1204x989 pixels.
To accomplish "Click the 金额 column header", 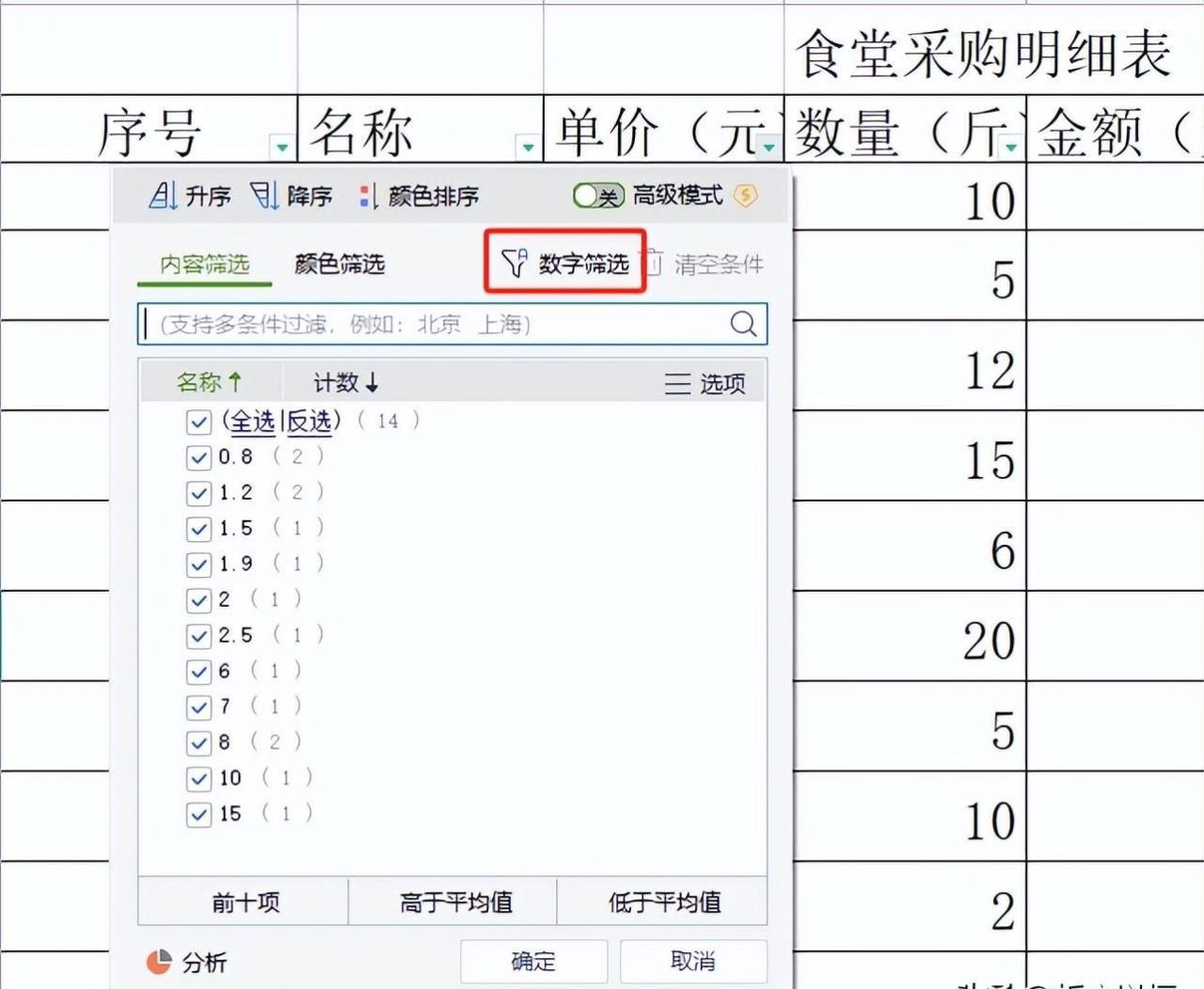I will point(1116,129).
